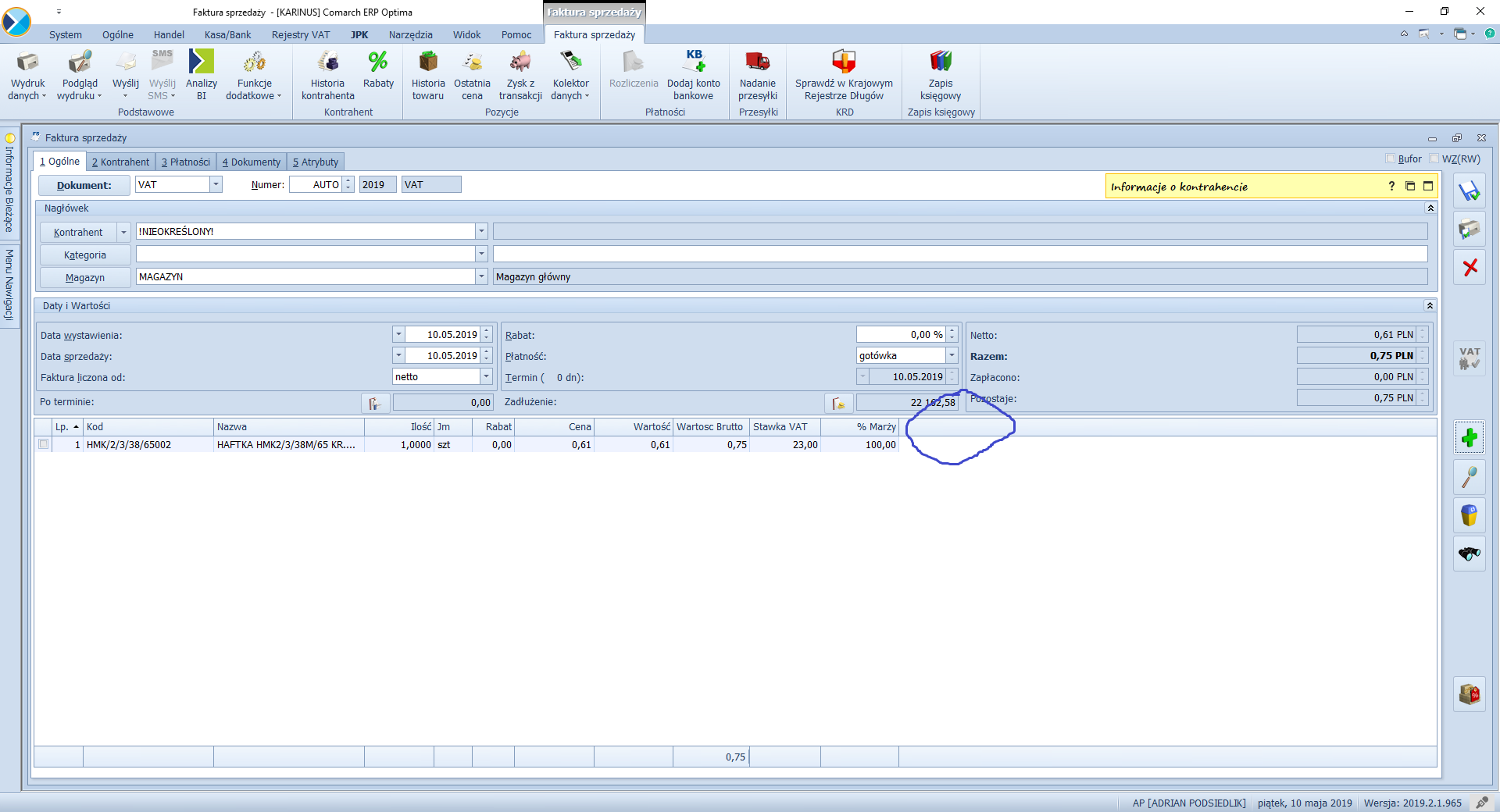Switch to the 3 Płatności tab

[x=186, y=162]
